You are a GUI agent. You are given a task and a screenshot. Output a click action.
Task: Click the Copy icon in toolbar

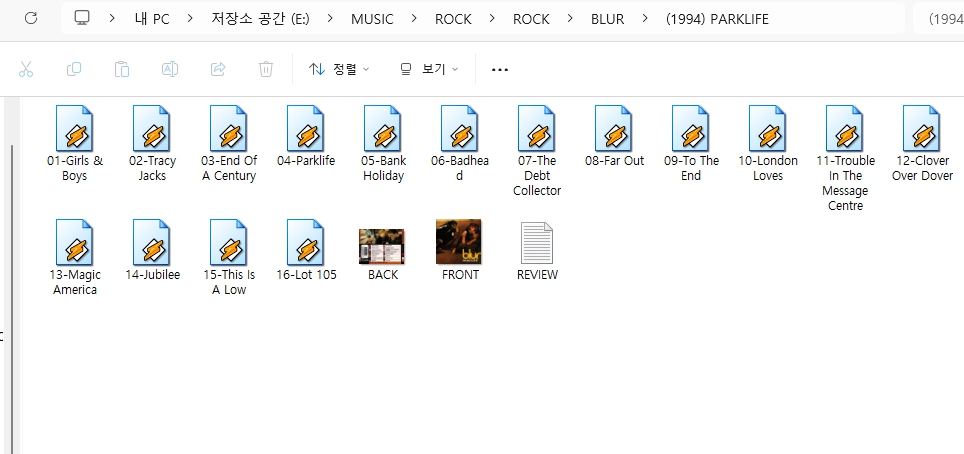(74, 69)
